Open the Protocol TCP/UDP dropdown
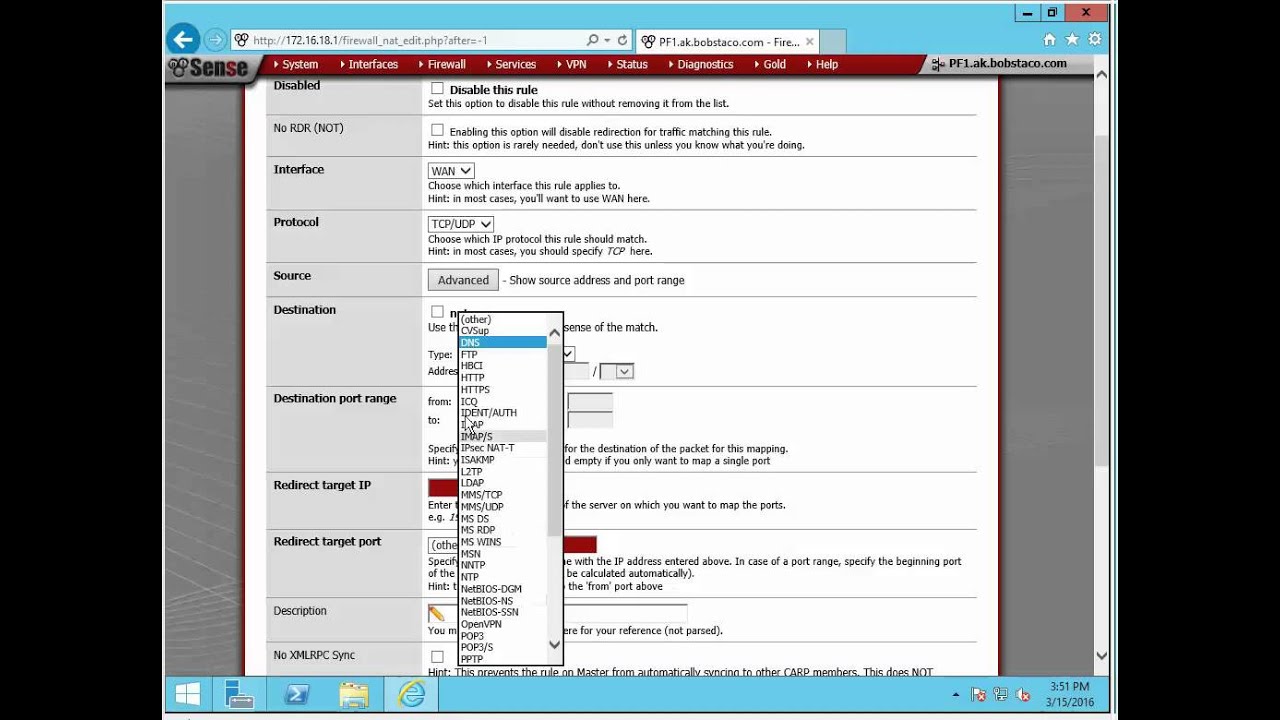The image size is (1280, 720). 461,224
